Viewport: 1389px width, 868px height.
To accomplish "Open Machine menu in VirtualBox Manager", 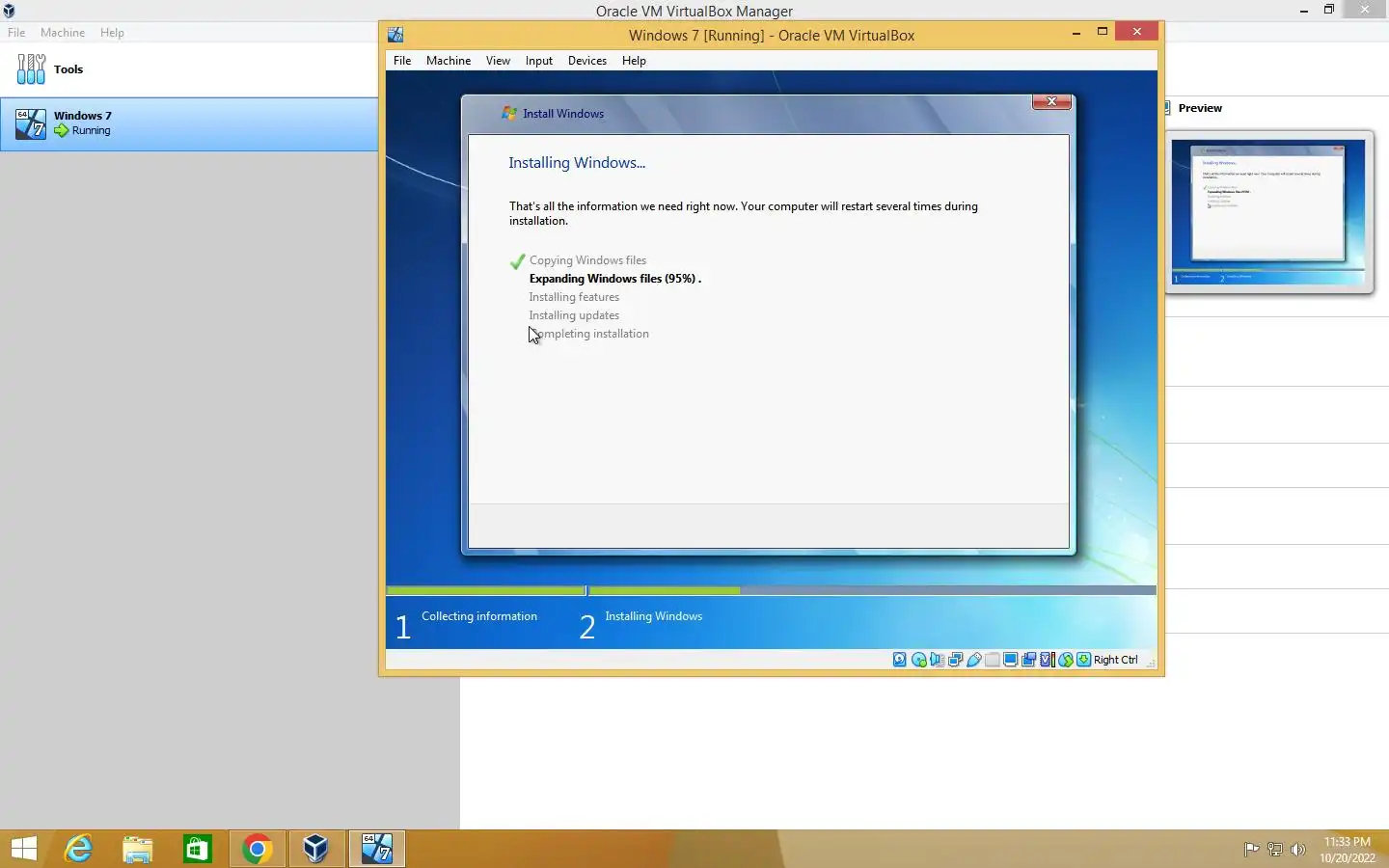I will point(63,32).
